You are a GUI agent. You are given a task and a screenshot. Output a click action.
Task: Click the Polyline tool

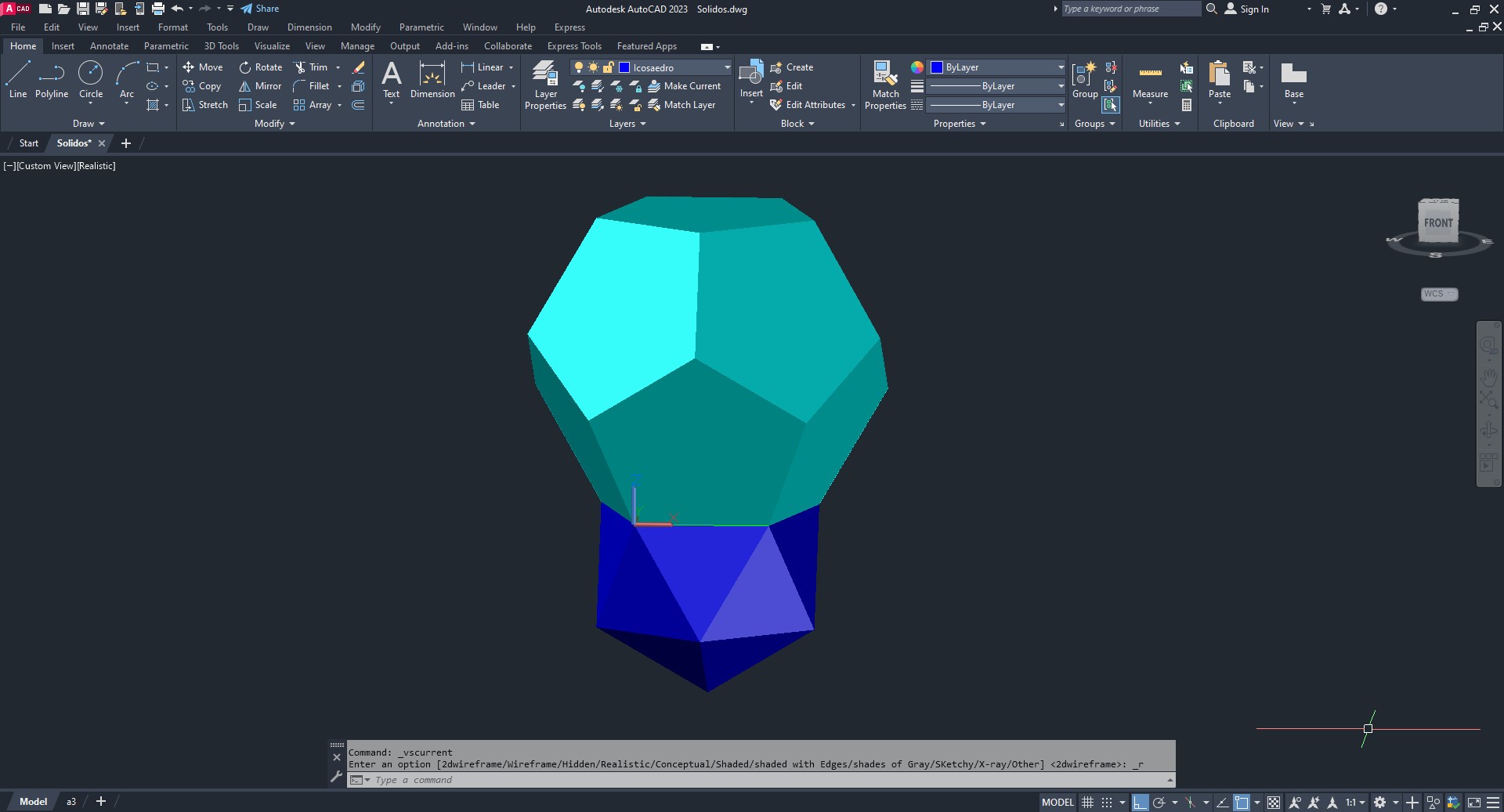tap(52, 79)
